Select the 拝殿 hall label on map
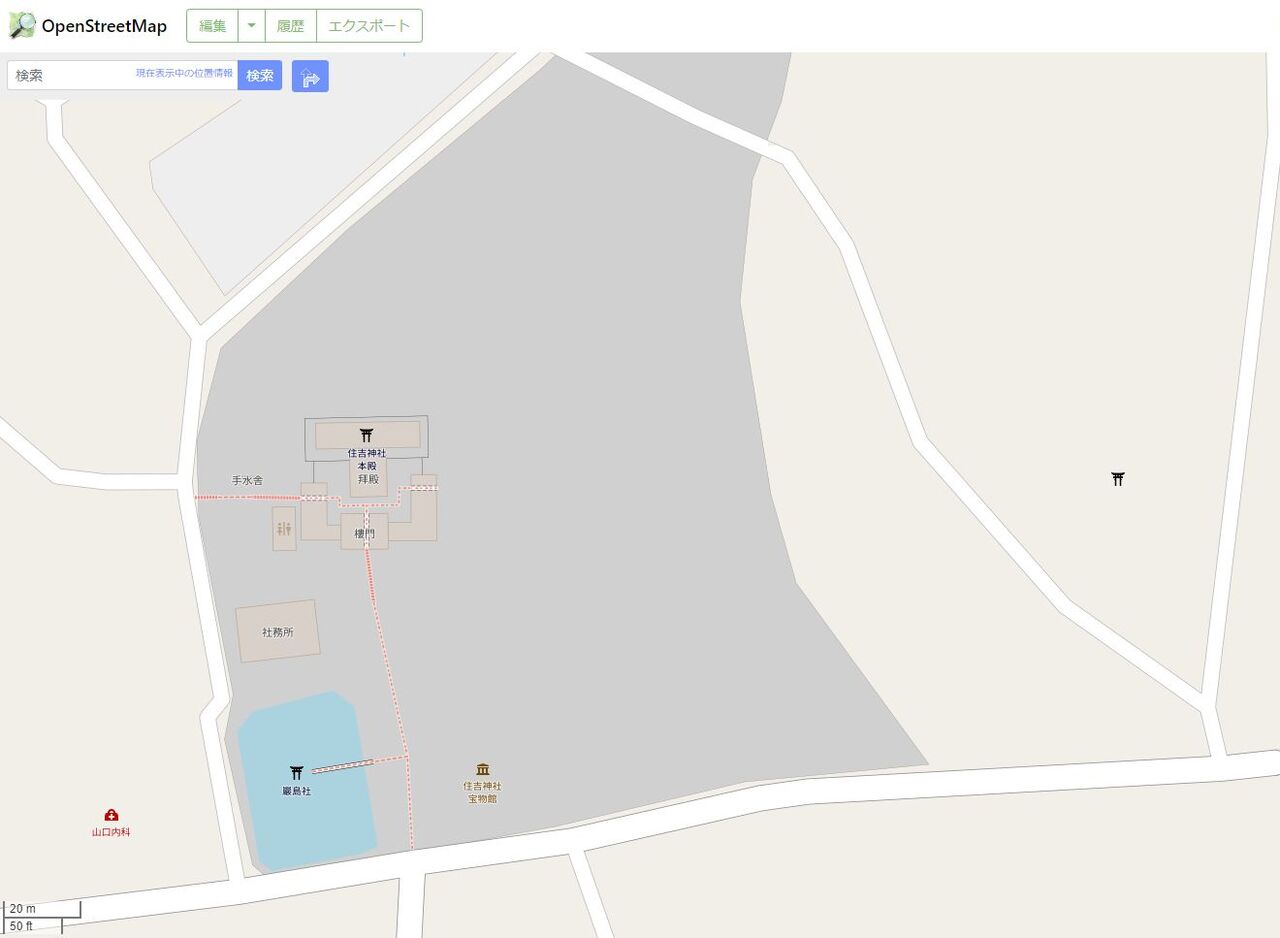 tap(369, 479)
